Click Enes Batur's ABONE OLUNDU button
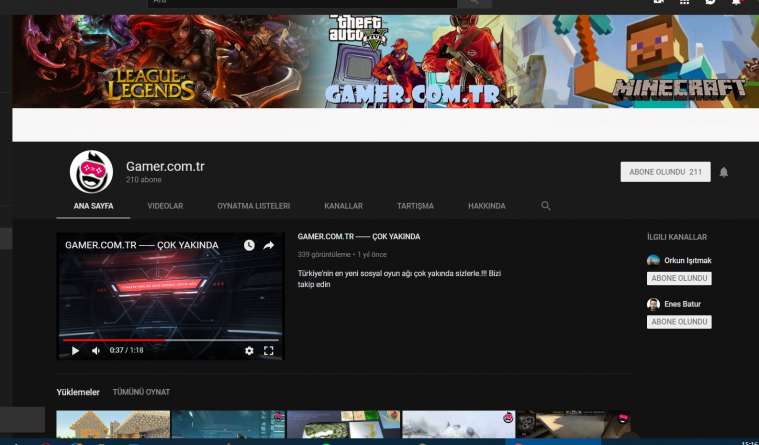This screenshot has width=759, height=445. click(679, 322)
